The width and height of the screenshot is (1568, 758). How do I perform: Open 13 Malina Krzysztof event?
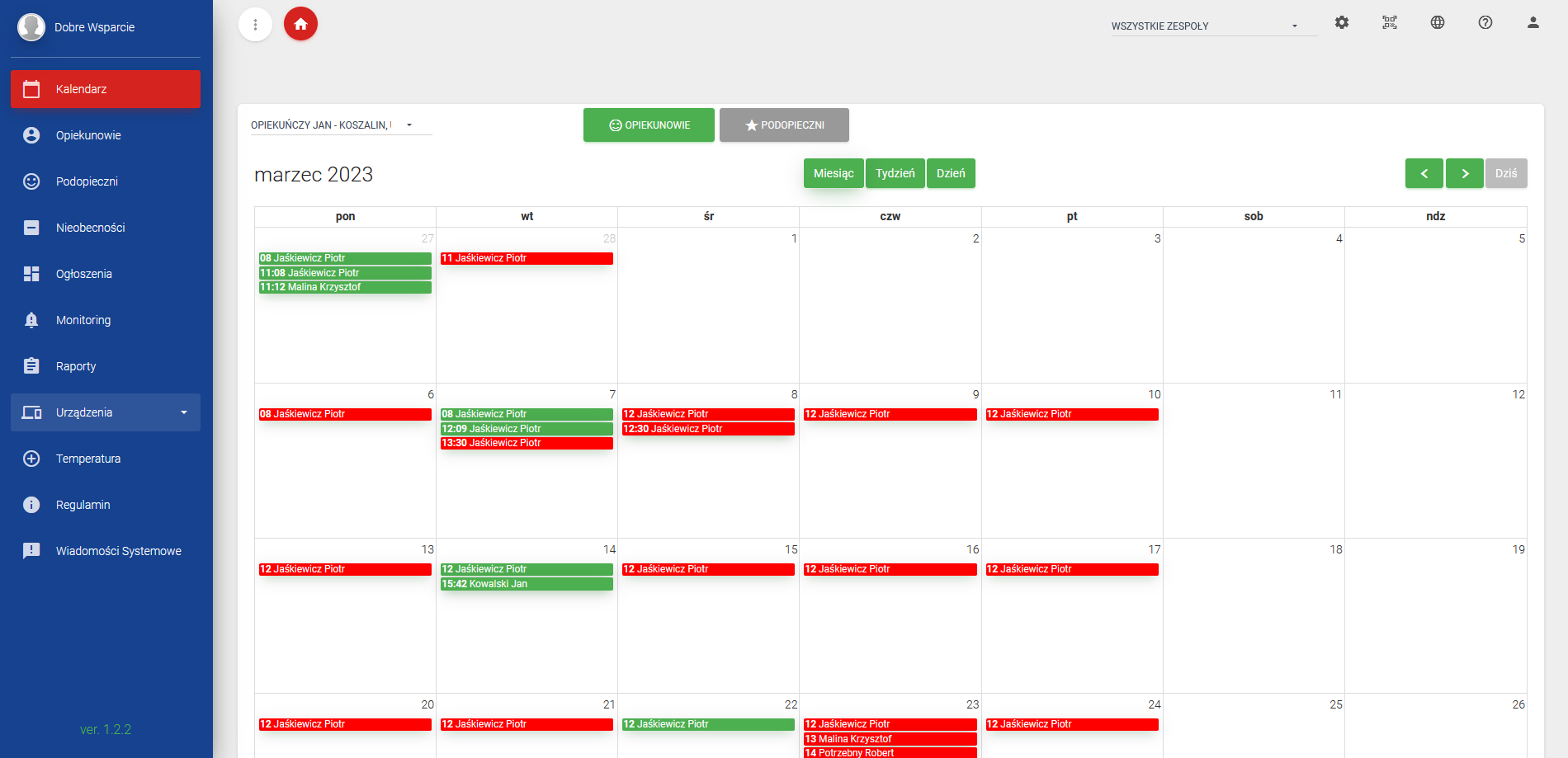[890, 739]
